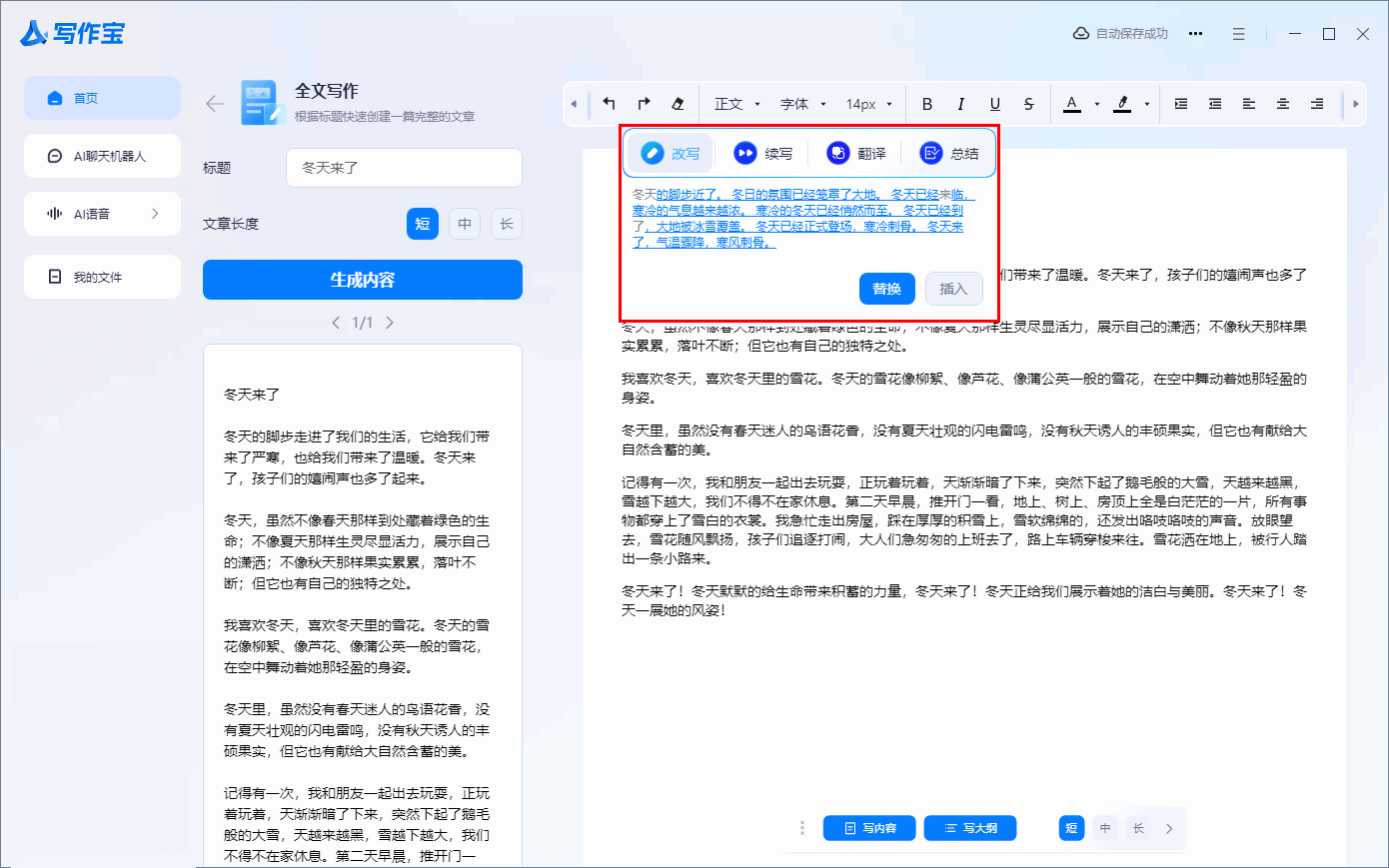The width and height of the screenshot is (1389, 868).
Task: Select the 续写 continue writing tab
Action: [762, 153]
